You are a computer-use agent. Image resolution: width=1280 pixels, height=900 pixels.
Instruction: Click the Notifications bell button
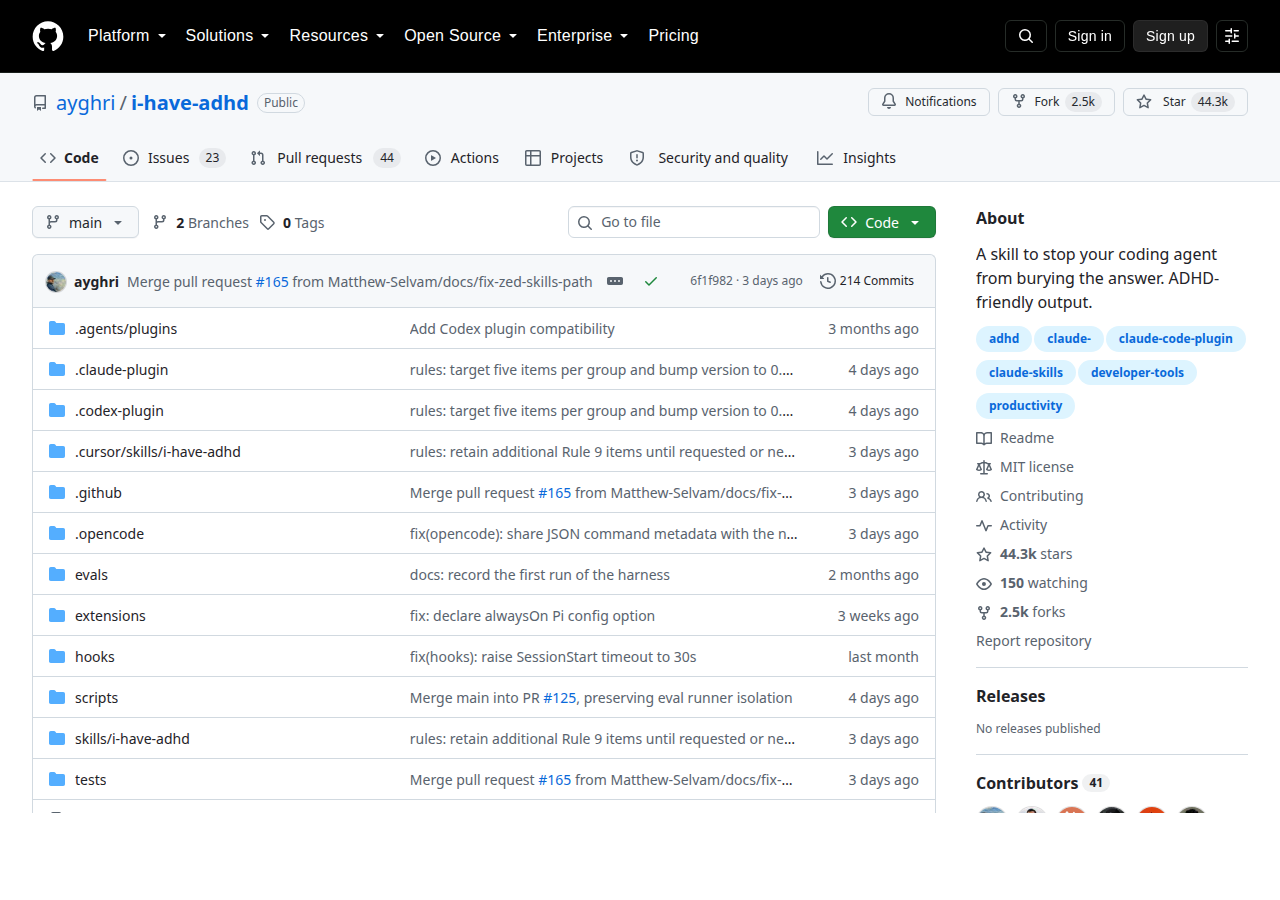click(x=929, y=102)
